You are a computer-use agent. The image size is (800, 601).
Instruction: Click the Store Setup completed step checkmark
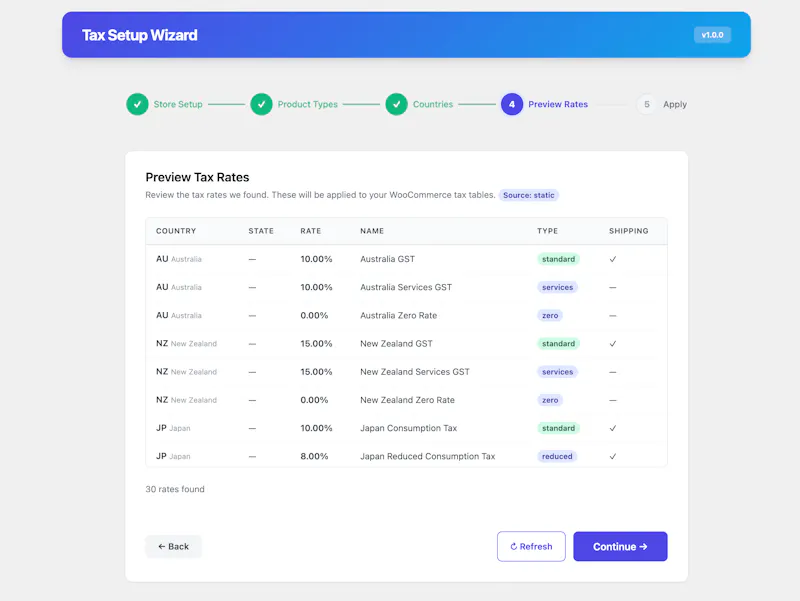click(x=137, y=104)
